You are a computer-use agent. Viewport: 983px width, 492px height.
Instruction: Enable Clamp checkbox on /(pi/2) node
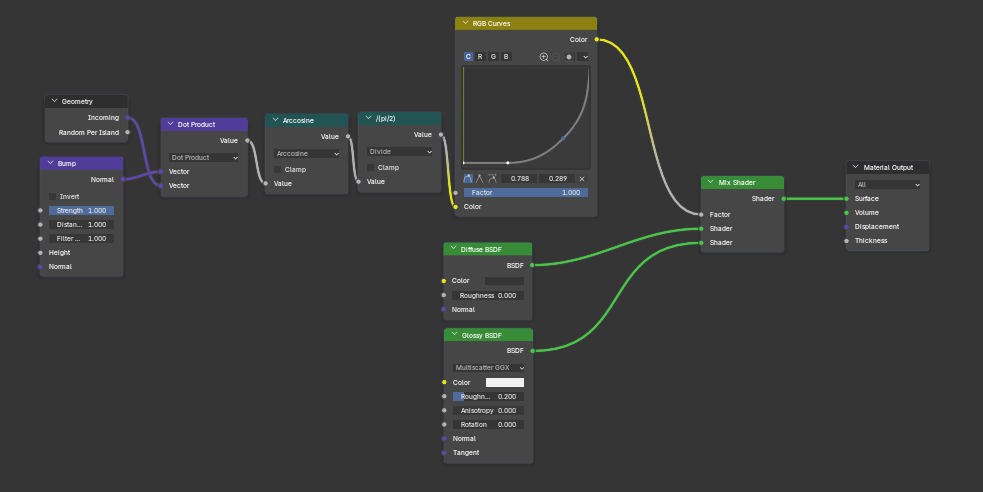click(371, 167)
